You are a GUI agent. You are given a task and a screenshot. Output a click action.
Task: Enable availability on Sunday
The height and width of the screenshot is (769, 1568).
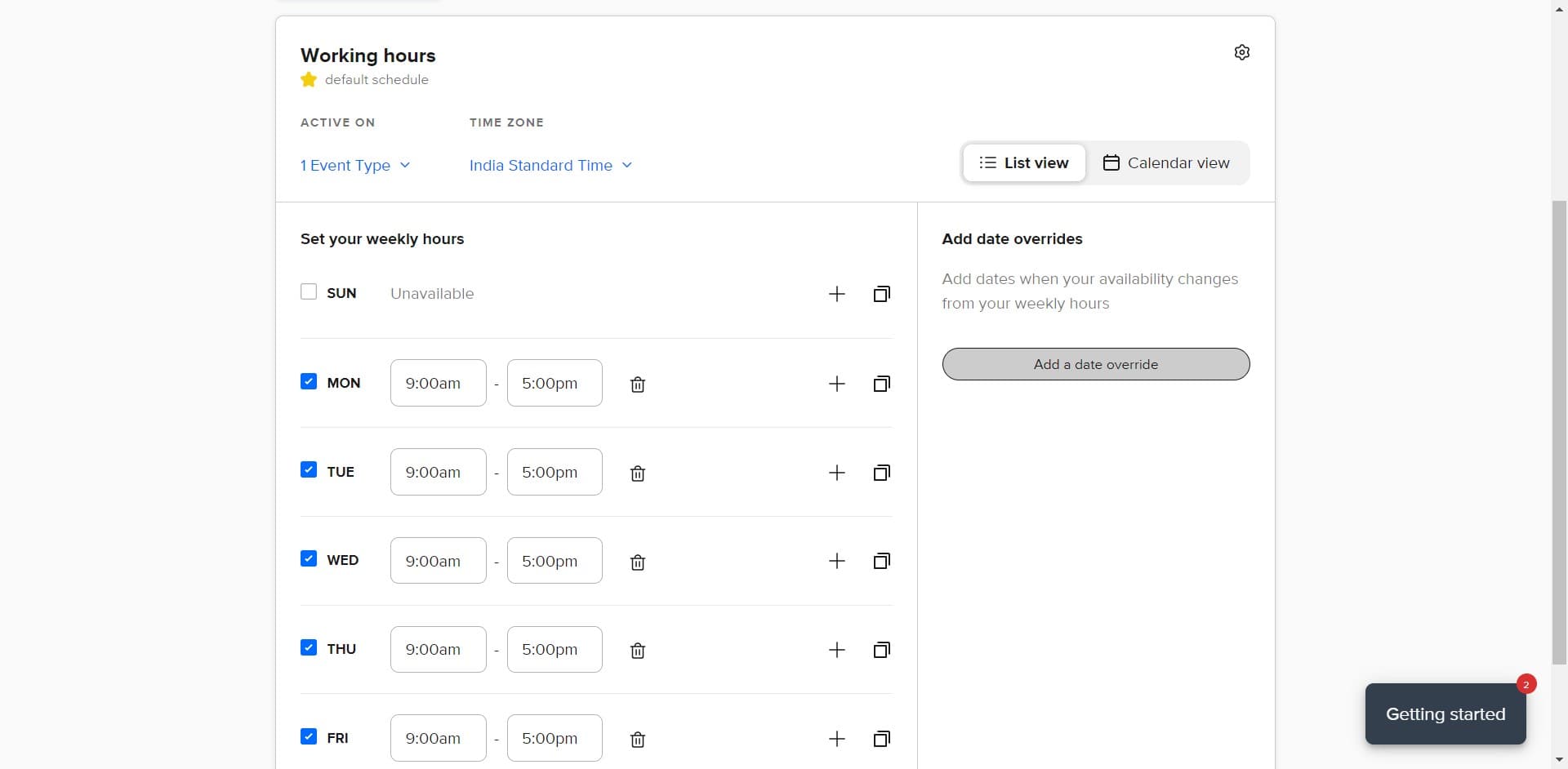click(x=309, y=291)
